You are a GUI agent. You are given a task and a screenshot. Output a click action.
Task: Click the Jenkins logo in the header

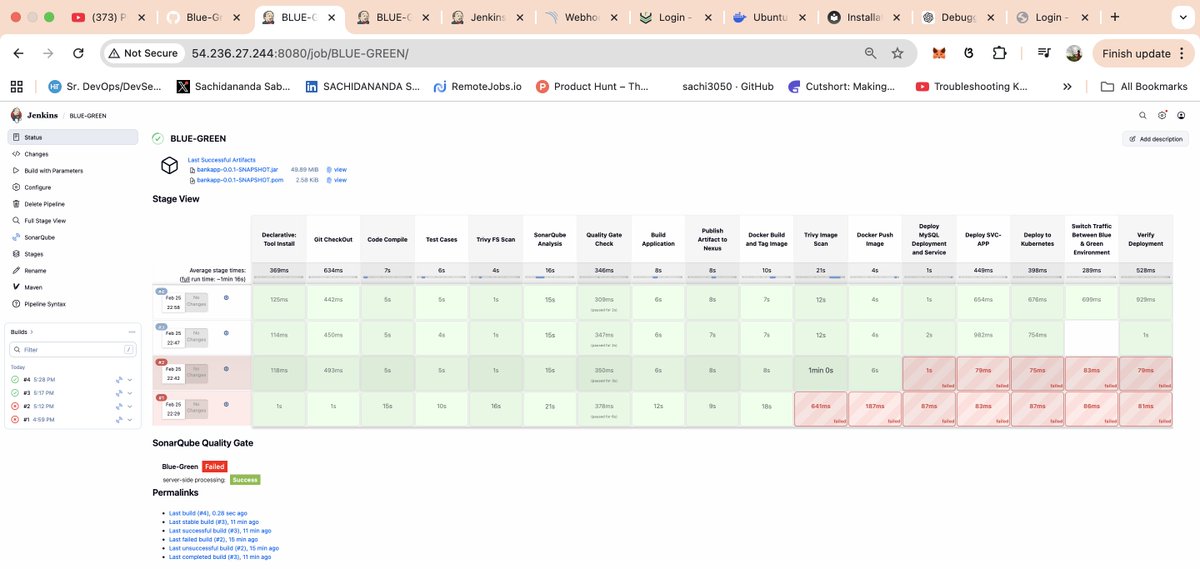(17, 115)
